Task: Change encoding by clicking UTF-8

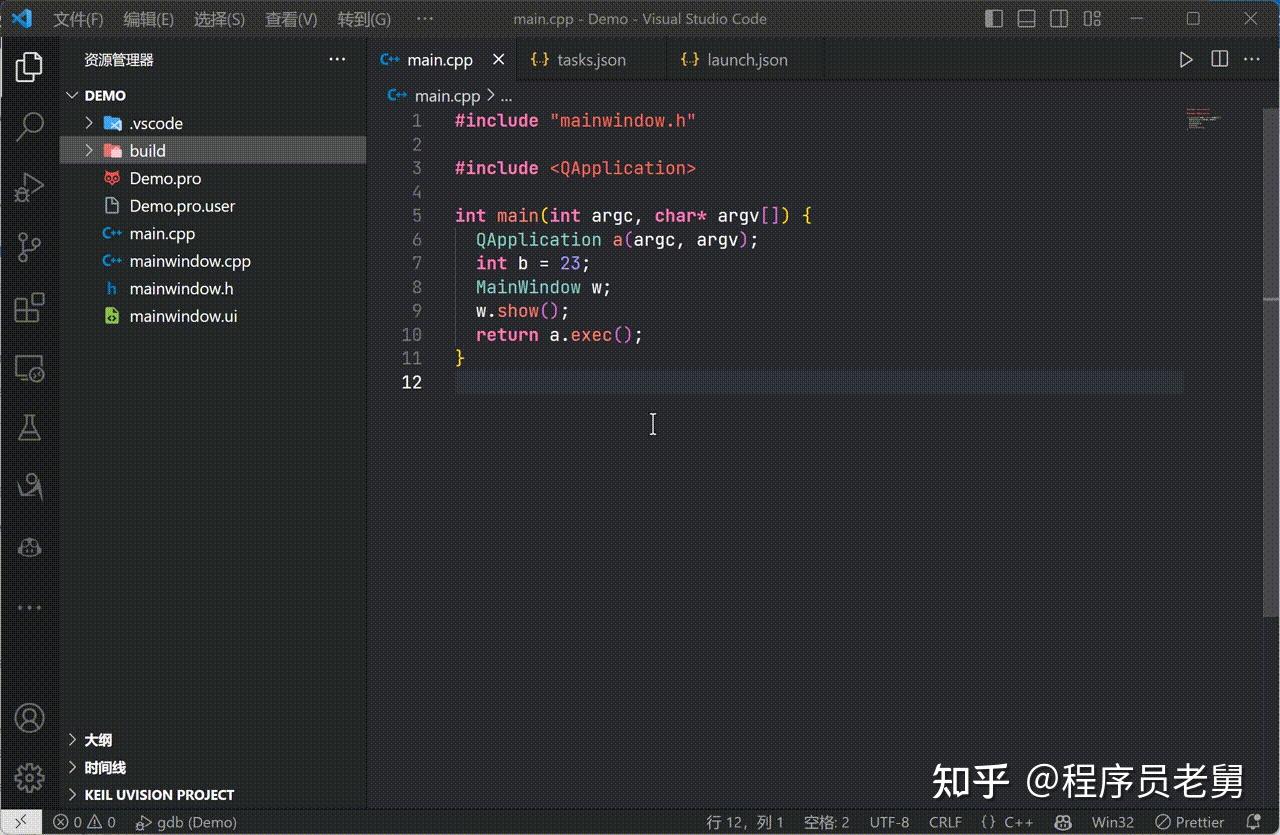Action: click(889, 822)
